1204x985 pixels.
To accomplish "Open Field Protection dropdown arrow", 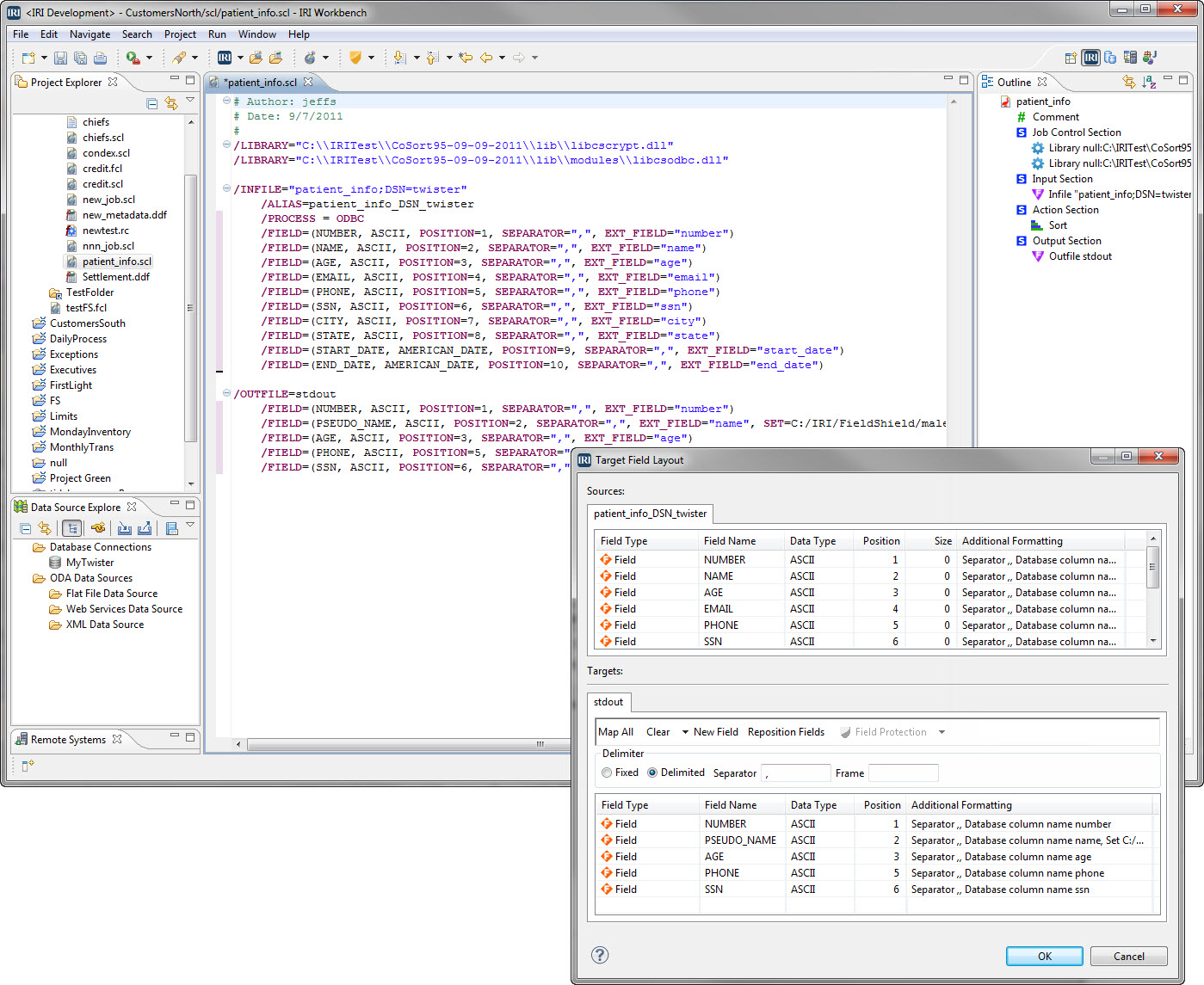I will pyautogui.click(x=942, y=732).
